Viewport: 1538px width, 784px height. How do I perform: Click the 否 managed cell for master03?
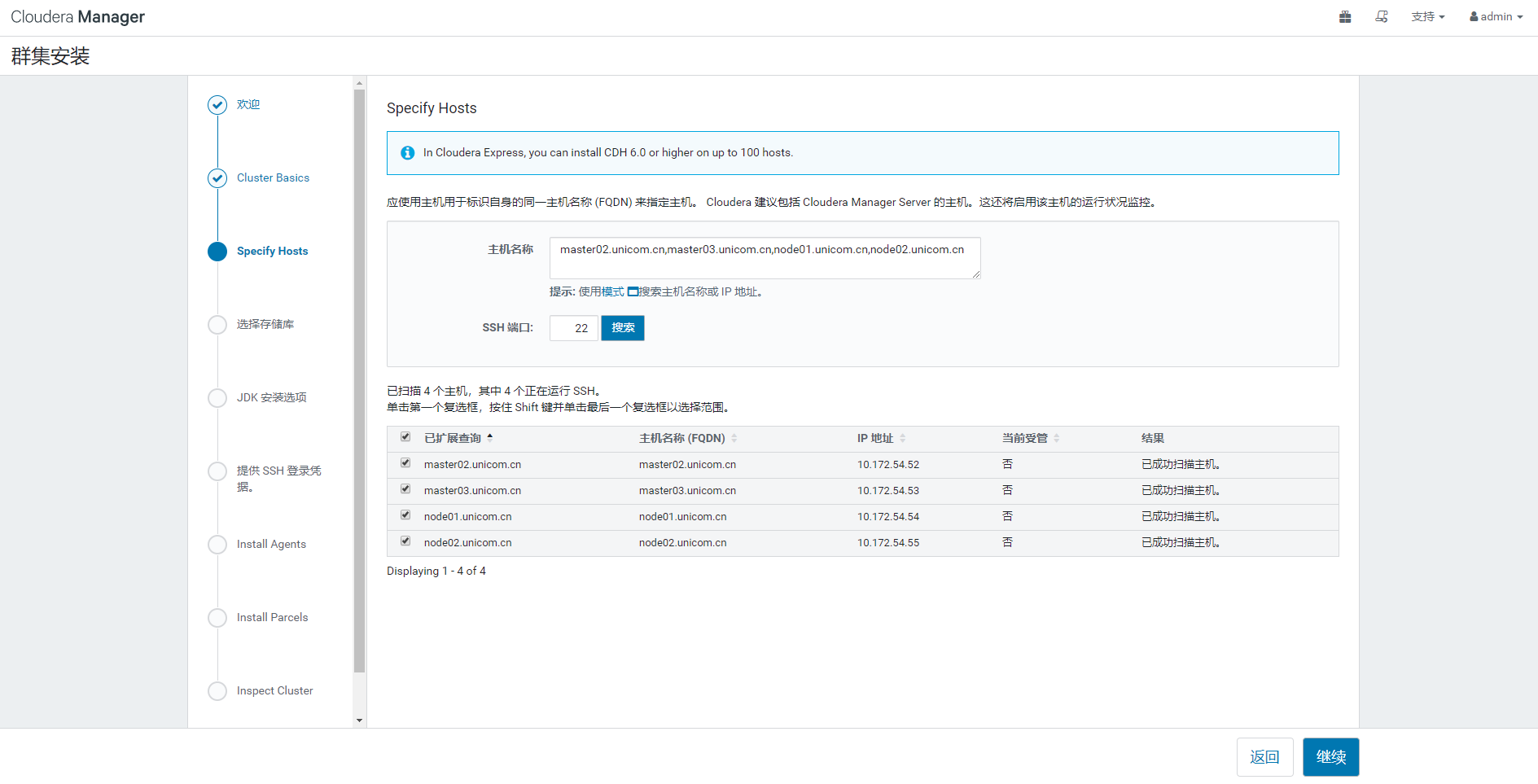1007,490
